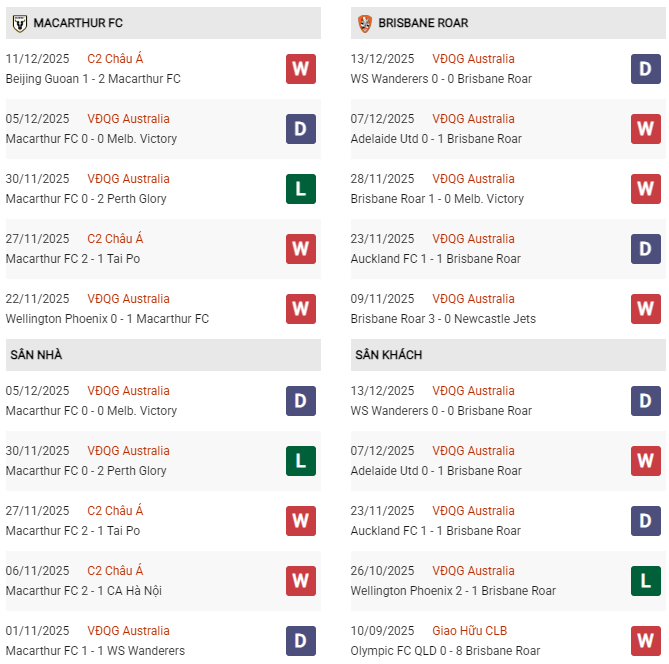The width and height of the screenshot is (669, 664).
Task: Click D badge for 05/12 Macarthur form row
Action: coord(301,129)
